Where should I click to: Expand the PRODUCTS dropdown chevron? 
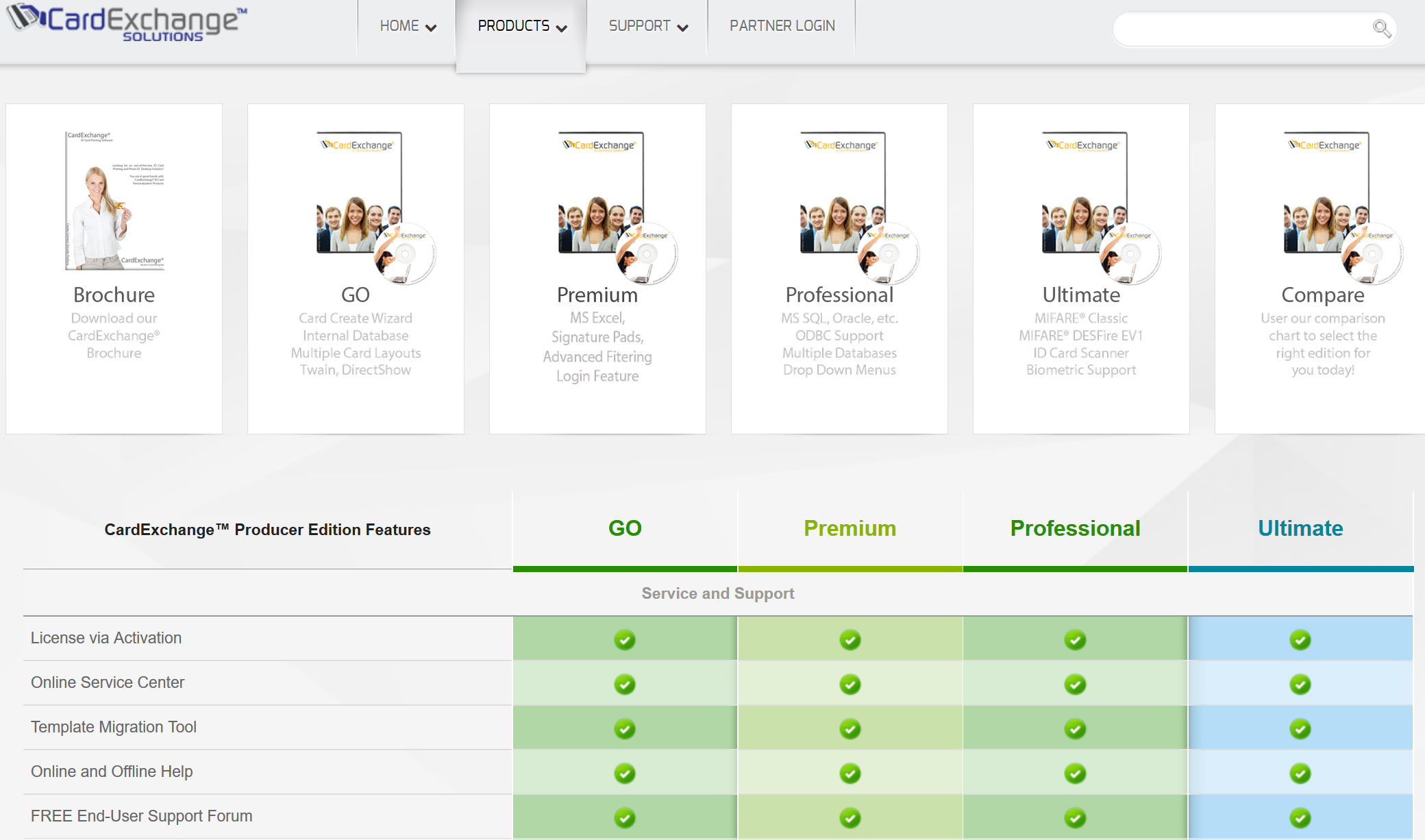click(562, 28)
